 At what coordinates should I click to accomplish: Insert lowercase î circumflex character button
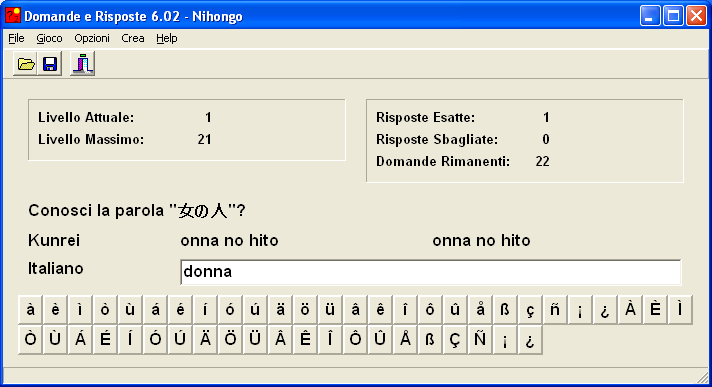(x=405, y=310)
